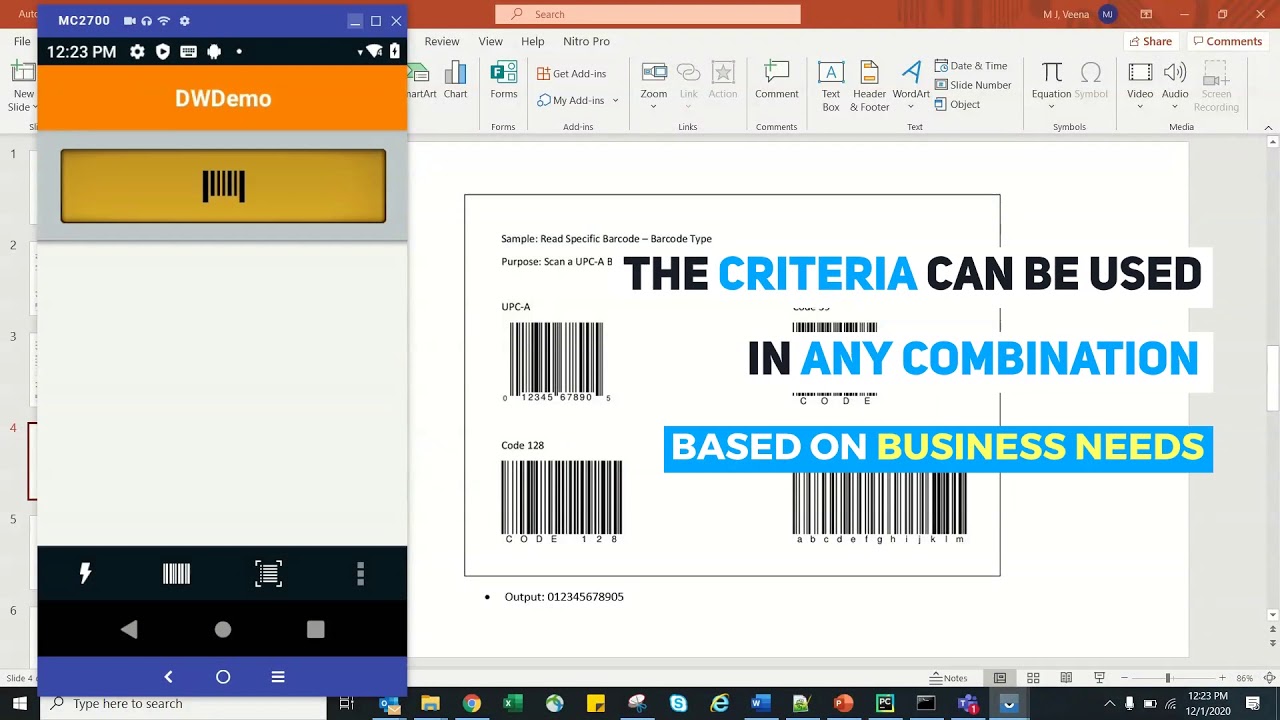This screenshot has height=720, width=1280.
Task: Open Microsoft Teams from the taskbar
Action: (967, 704)
